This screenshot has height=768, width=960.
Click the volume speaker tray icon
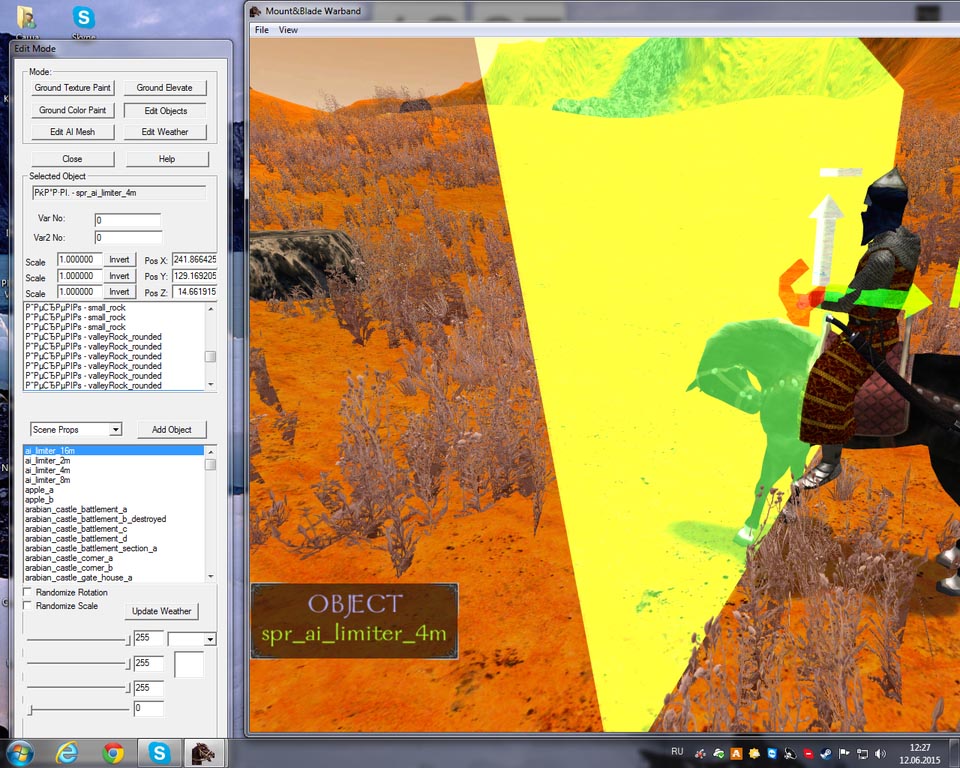[x=878, y=752]
